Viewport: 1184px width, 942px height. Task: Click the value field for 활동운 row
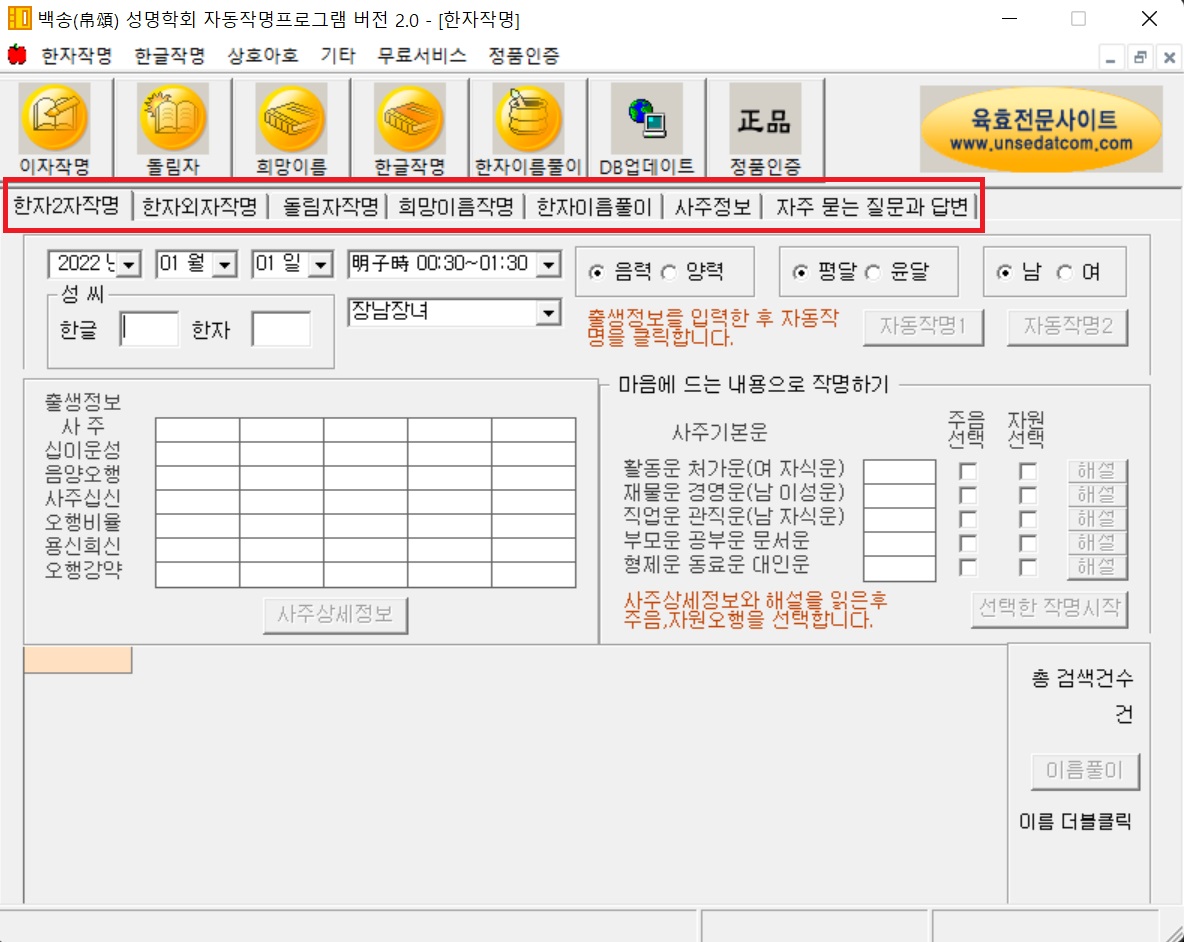pos(899,471)
